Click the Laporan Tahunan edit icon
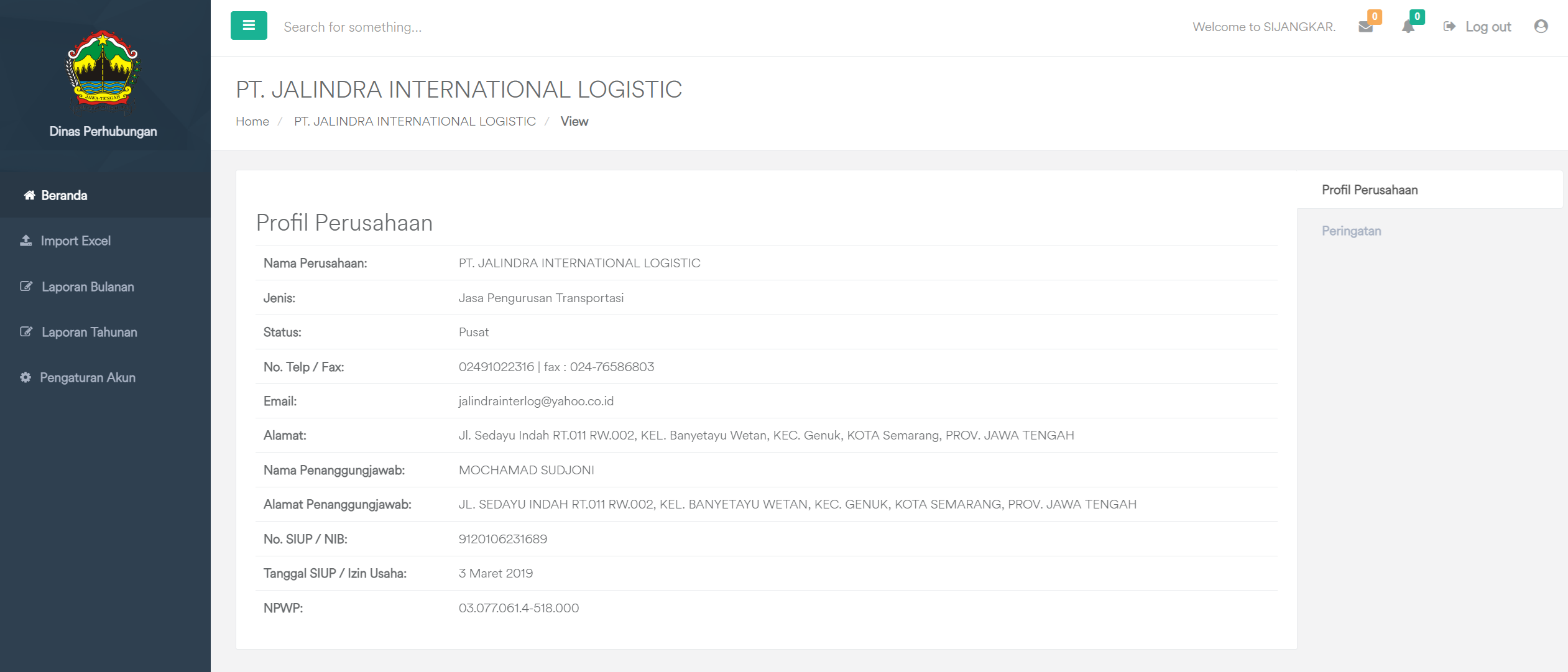Image resolution: width=1568 pixels, height=672 pixels. click(26, 331)
